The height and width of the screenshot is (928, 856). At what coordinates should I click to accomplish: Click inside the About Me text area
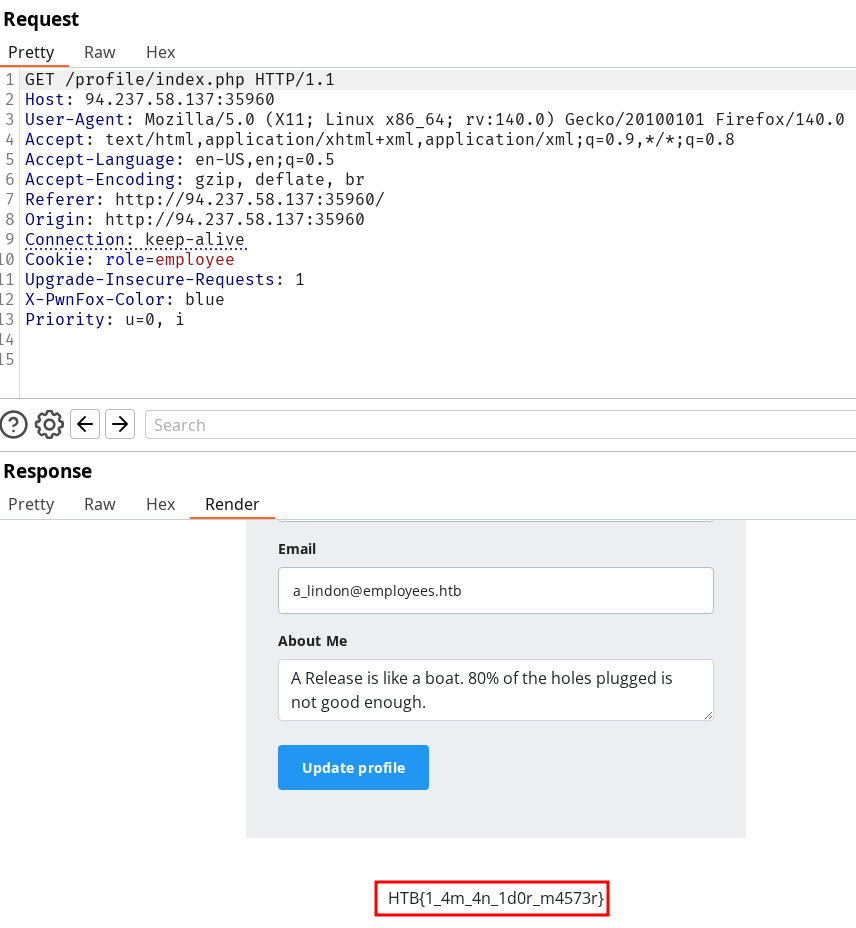click(x=495, y=690)
